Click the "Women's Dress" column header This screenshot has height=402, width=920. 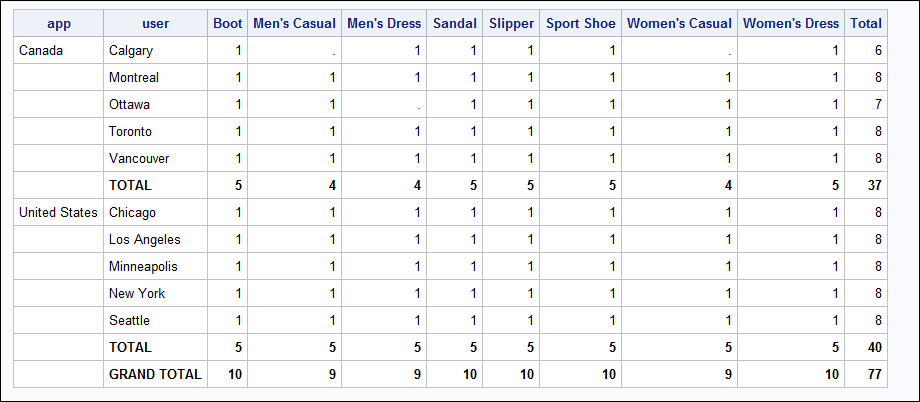click(791, 24)
